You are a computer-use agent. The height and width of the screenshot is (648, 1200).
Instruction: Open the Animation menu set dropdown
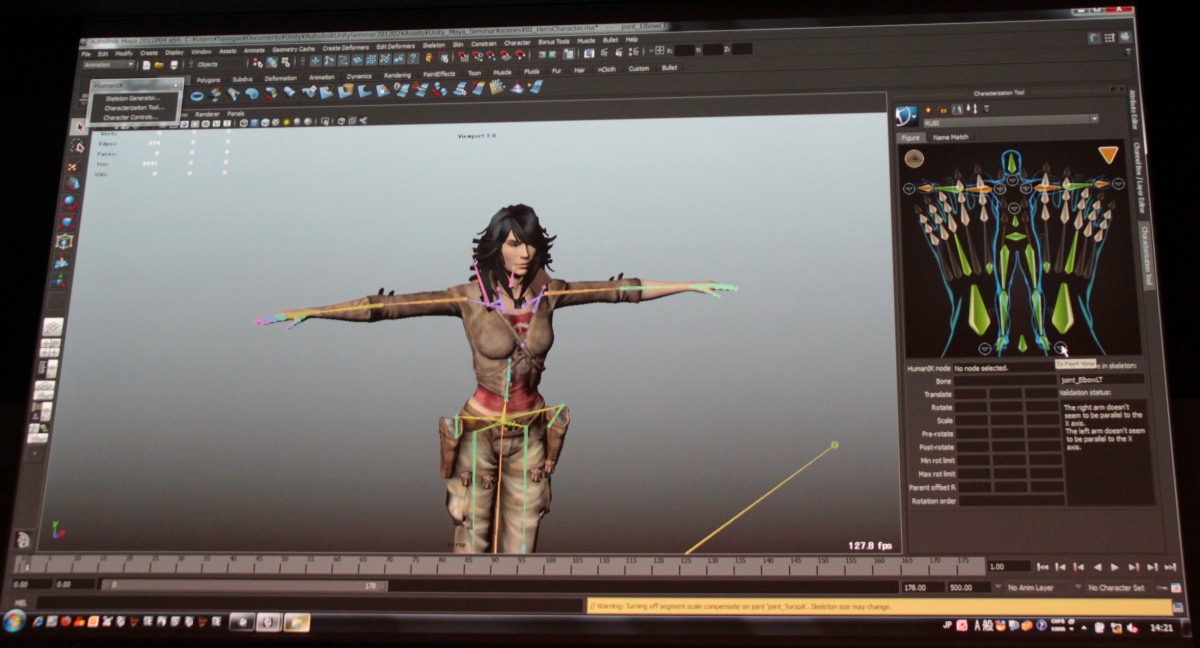click(110, 64)
